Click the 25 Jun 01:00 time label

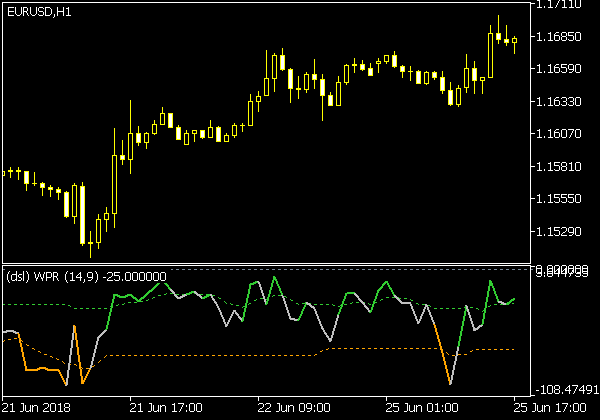point(422,408)
